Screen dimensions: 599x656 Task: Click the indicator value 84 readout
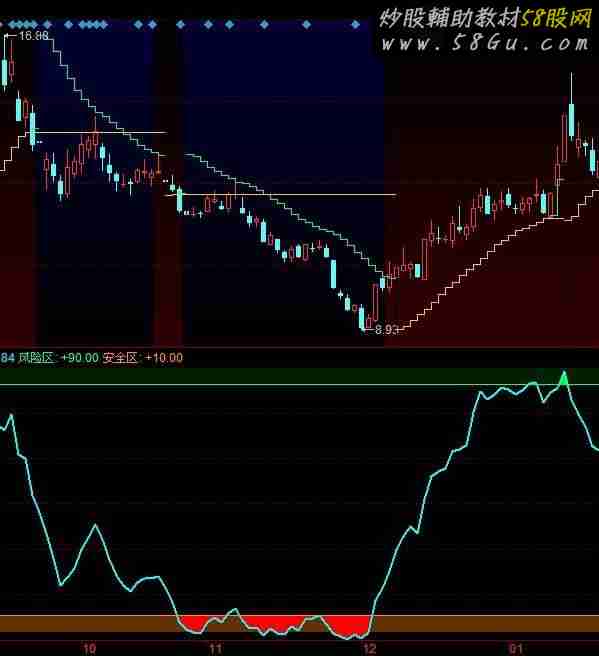(x=7, y=358)
